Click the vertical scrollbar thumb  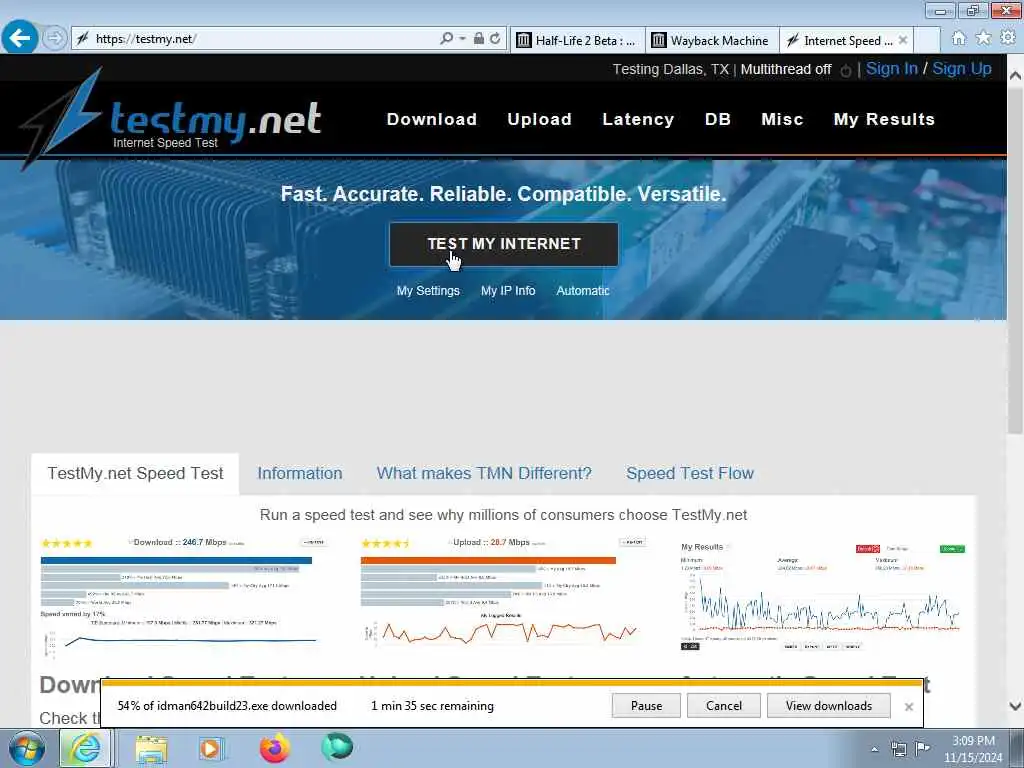click(x=1015, y=259)
